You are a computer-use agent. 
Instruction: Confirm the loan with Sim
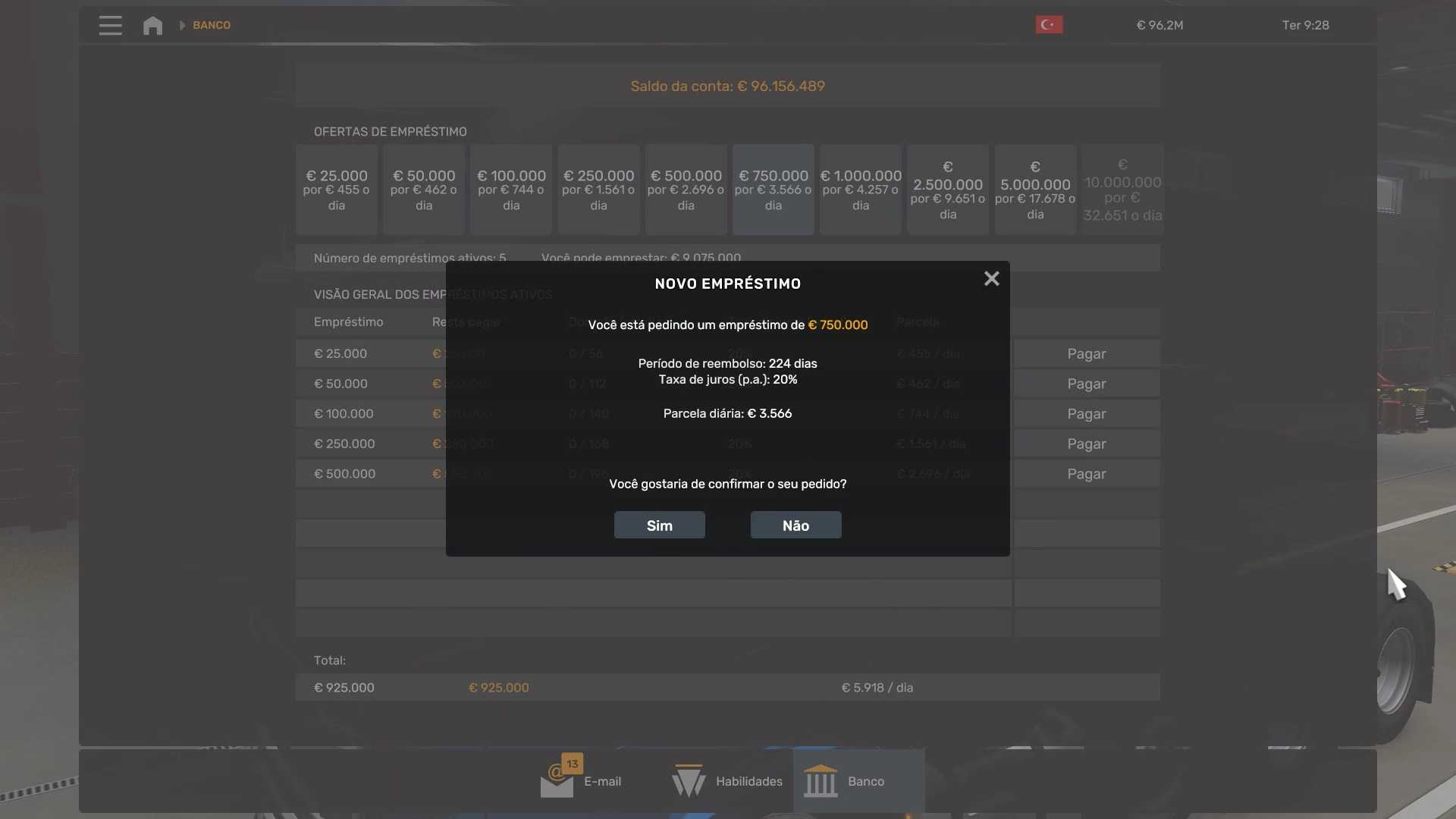pyautogui.click(x=659, y=526)
